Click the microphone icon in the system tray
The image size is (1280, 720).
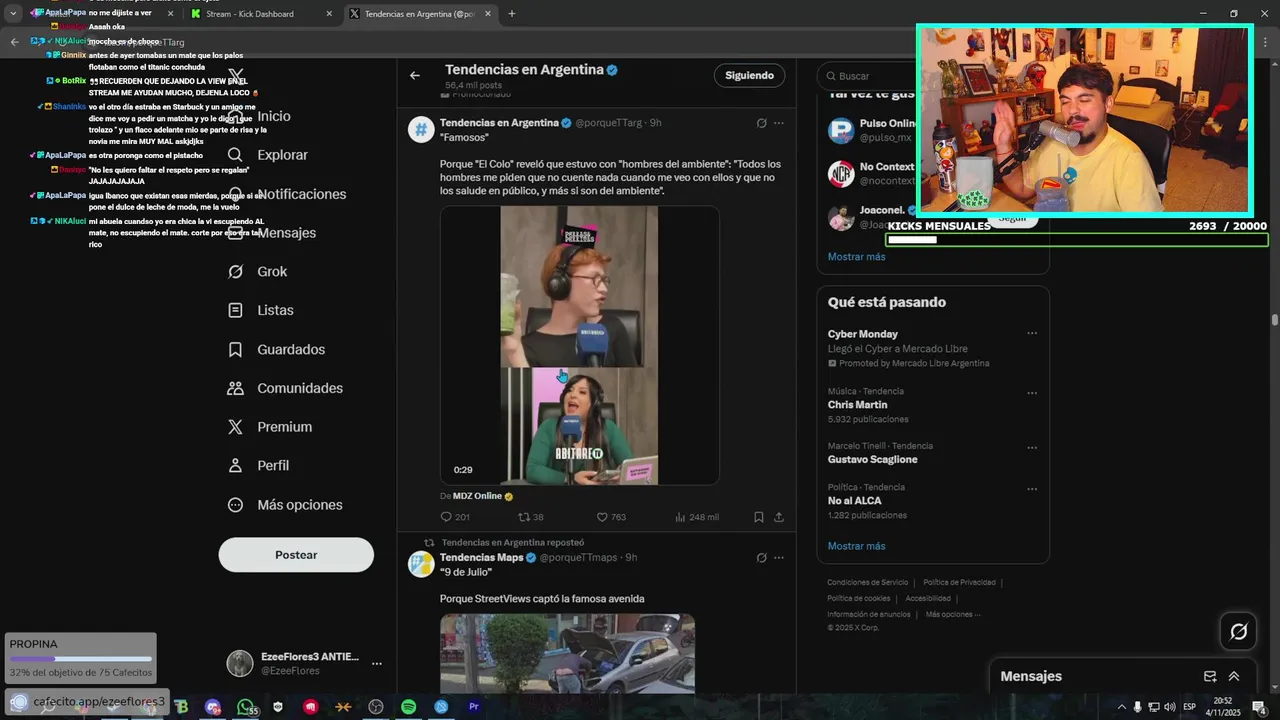pos(1138,707)
